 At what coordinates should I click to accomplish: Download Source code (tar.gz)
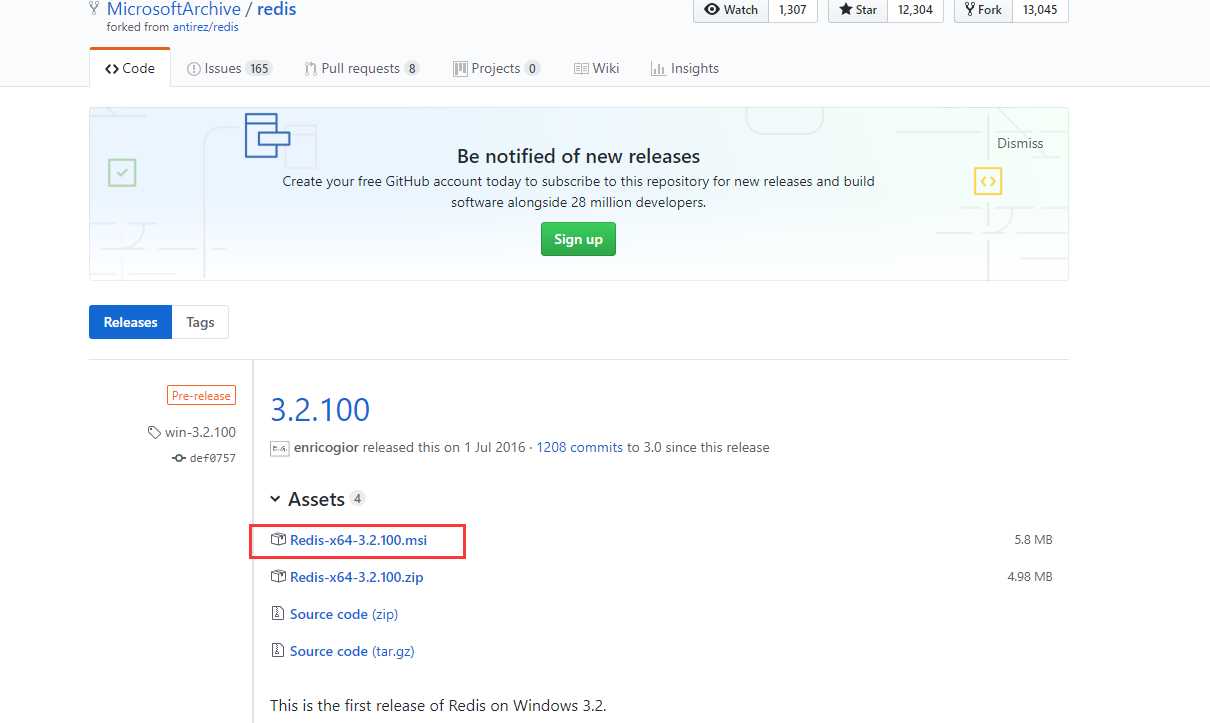tap(352, 651)
